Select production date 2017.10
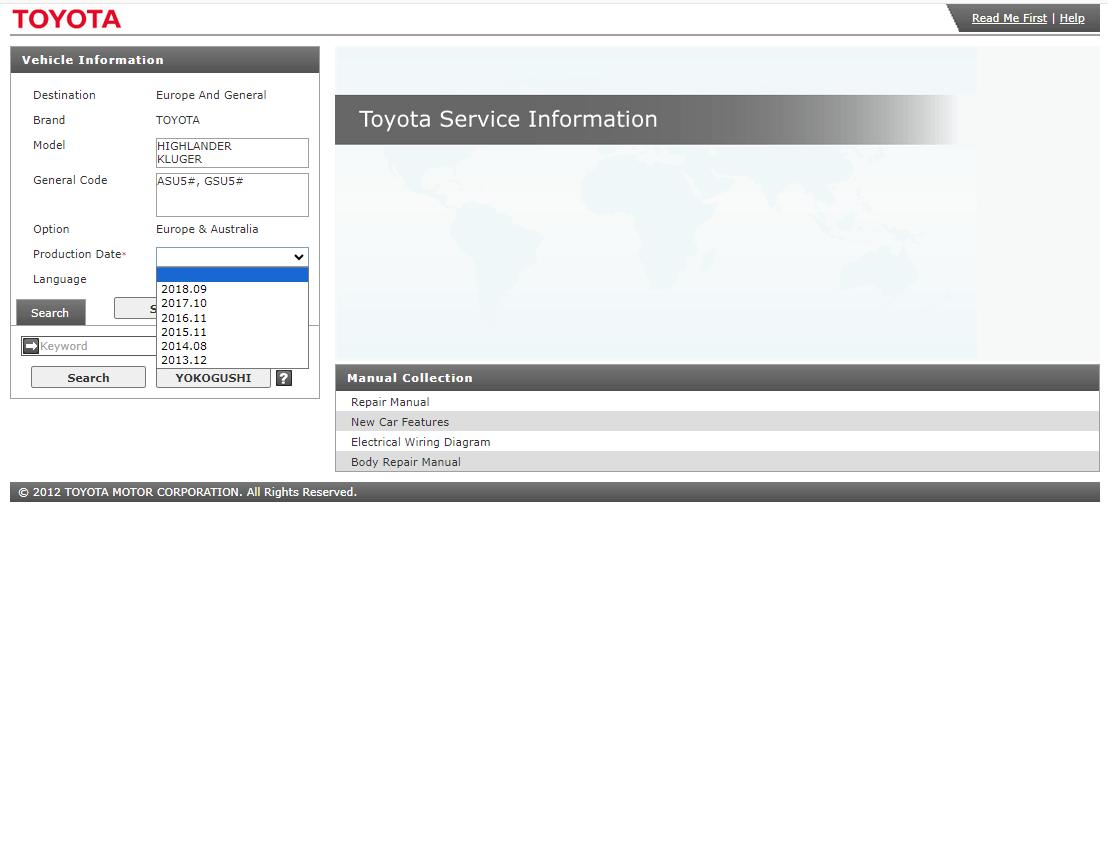1108x843 pixels. [x=232, y=303]
